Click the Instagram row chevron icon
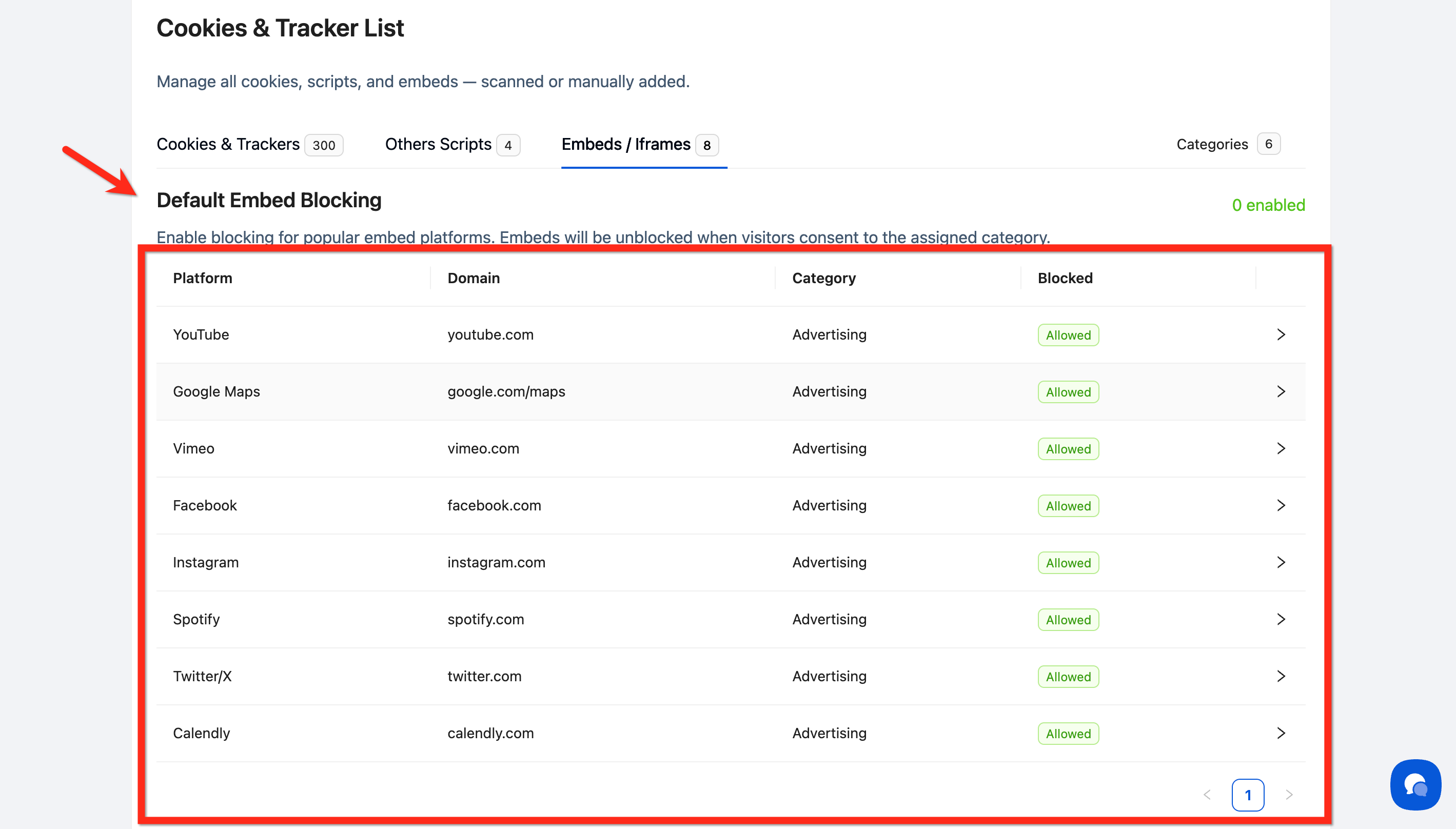This screenshot has width=1456, height=829. tap(1281, 563)
